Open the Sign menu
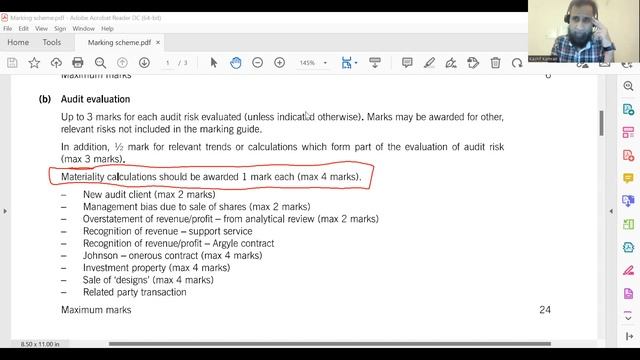This screenshot has width=640, height=360. tap(60, 29)
